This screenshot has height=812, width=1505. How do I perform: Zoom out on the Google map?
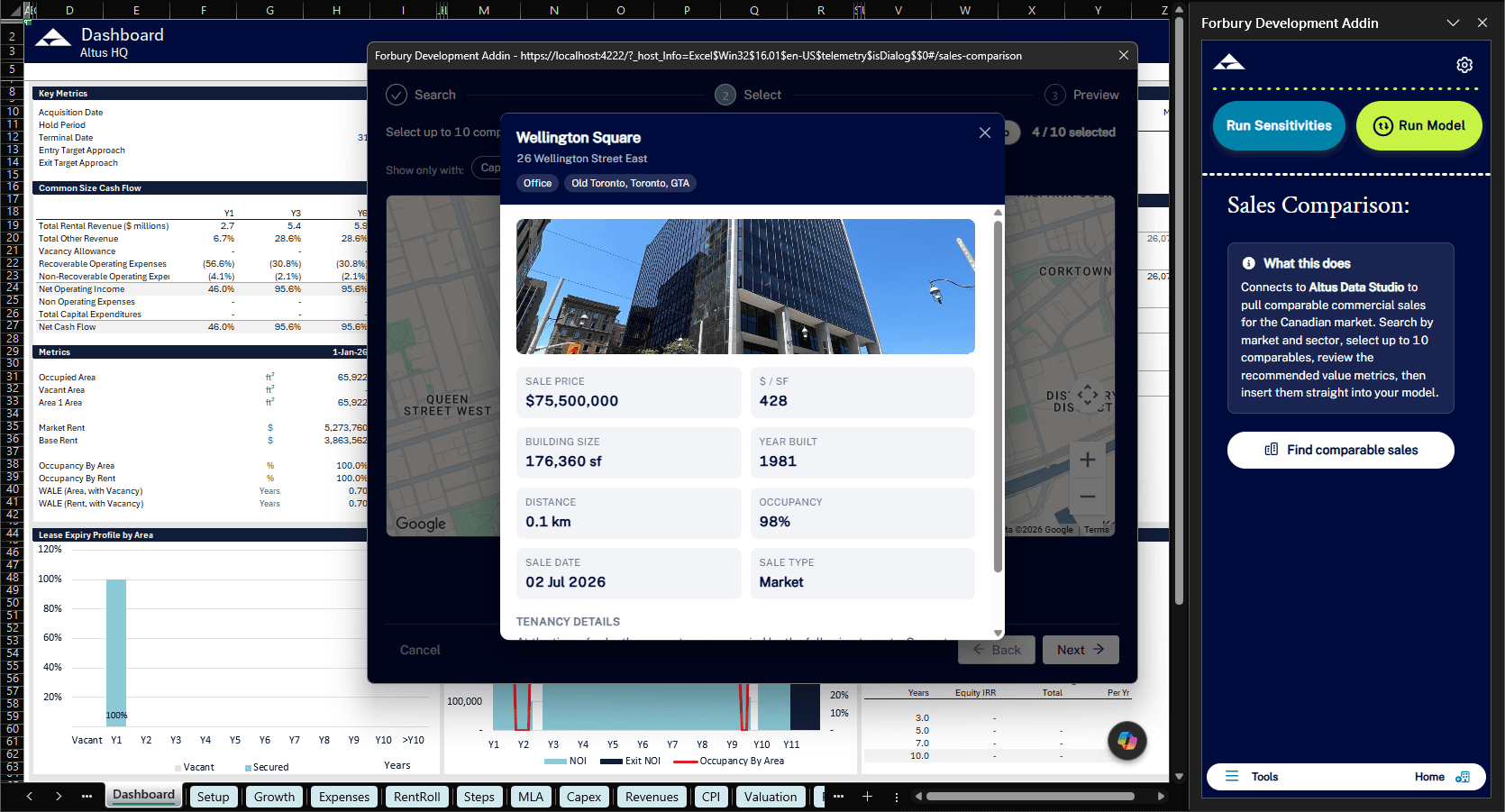coord(1088,496)
